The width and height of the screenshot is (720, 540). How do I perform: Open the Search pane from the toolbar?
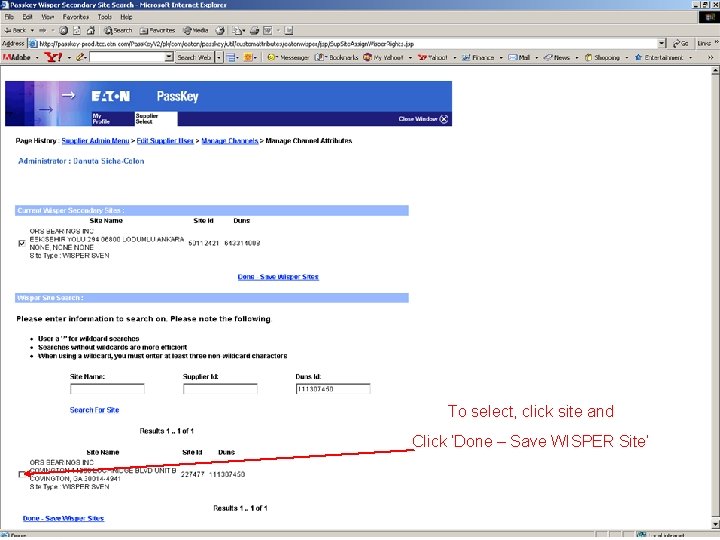[118, 30]
